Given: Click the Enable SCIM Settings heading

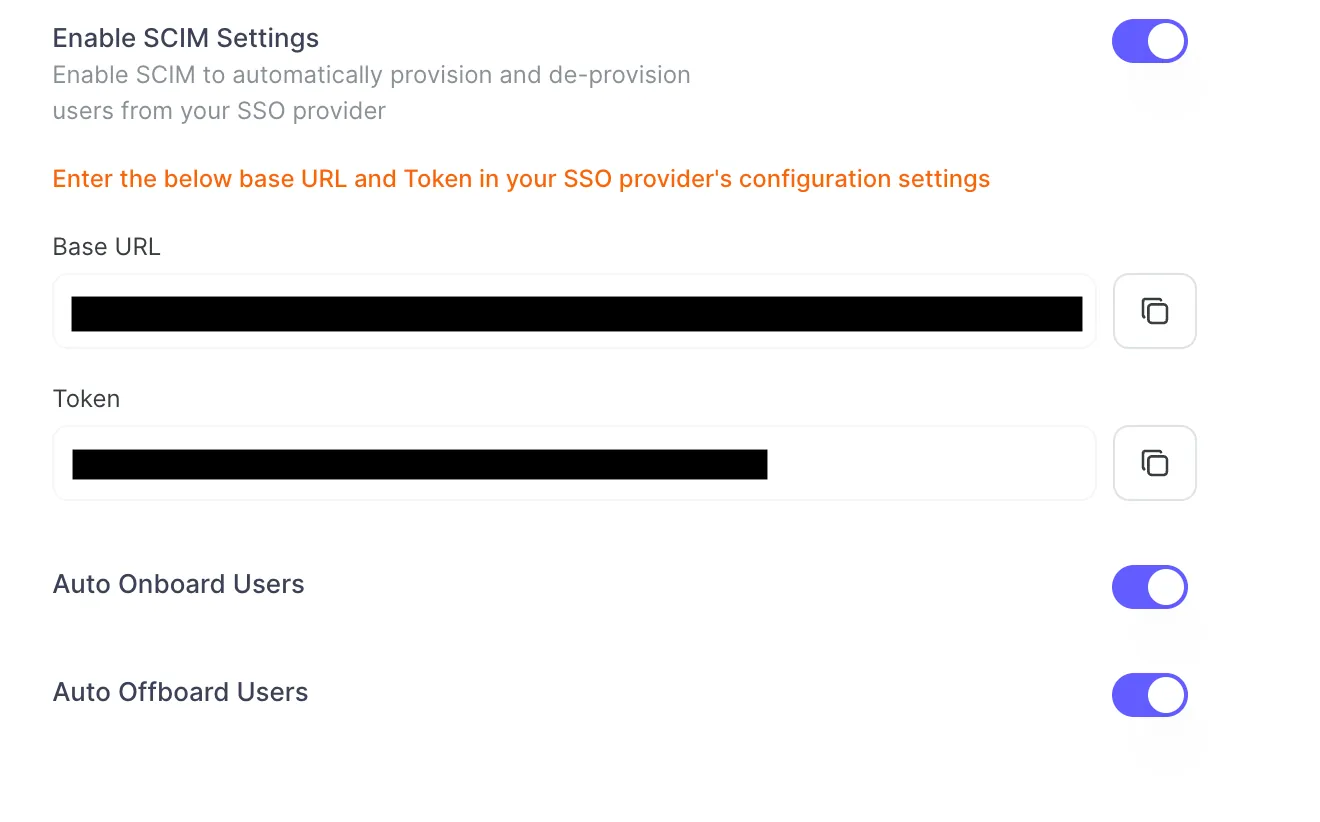Looking at the screenshot, I should [185, 37].
